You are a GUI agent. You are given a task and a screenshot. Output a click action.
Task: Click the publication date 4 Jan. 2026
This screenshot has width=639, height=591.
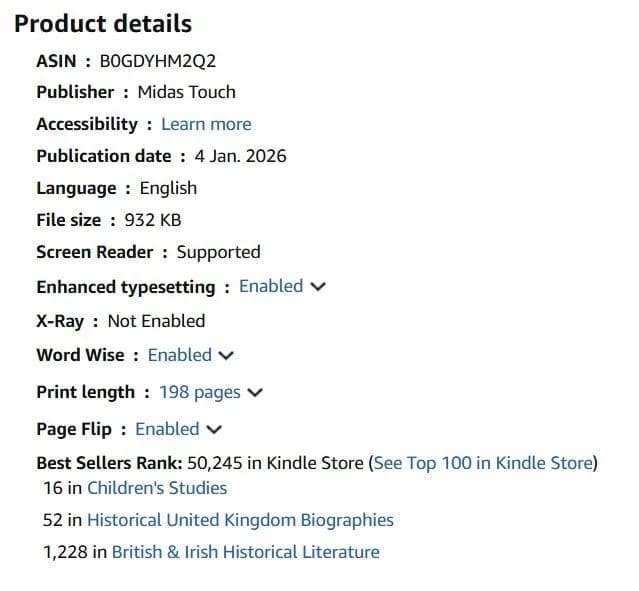click(x=240, y=156)
